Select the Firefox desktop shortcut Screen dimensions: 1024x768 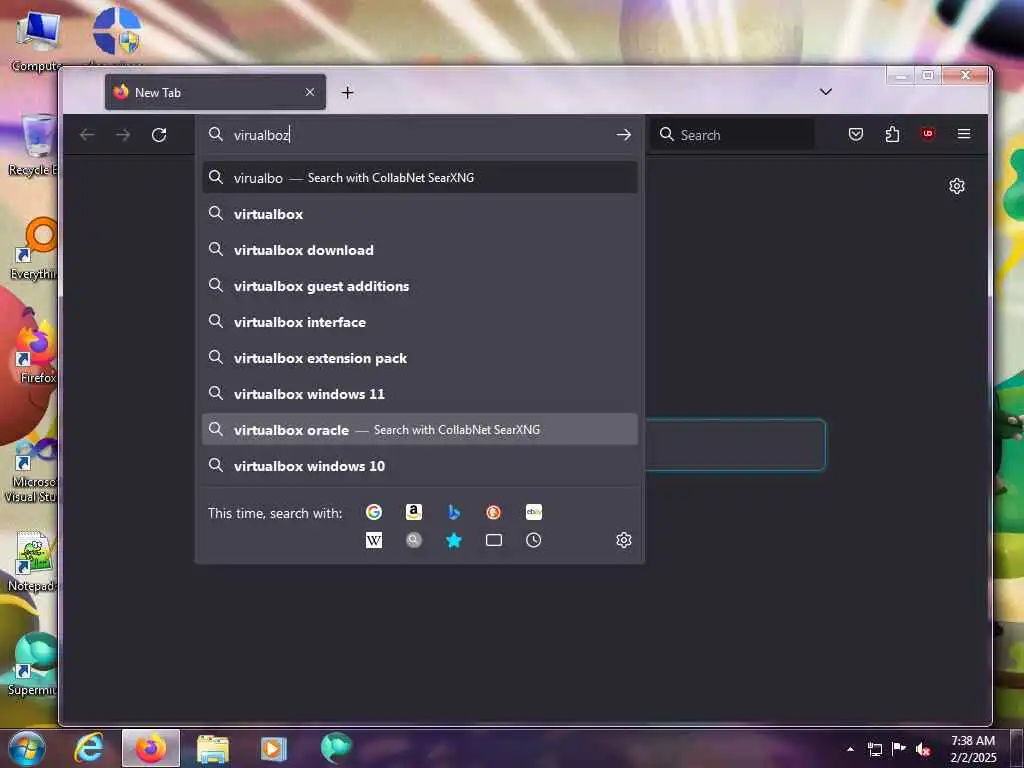click(x=36, y=351)
